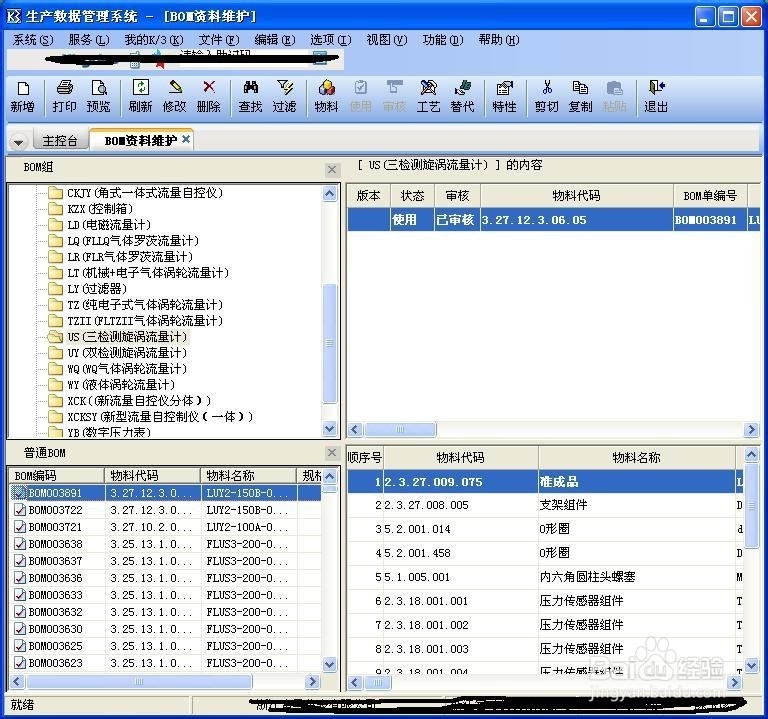Toggle checkbox for BOM003637
The width and height of the screenshot is (768, 719).
coord(20,561)
